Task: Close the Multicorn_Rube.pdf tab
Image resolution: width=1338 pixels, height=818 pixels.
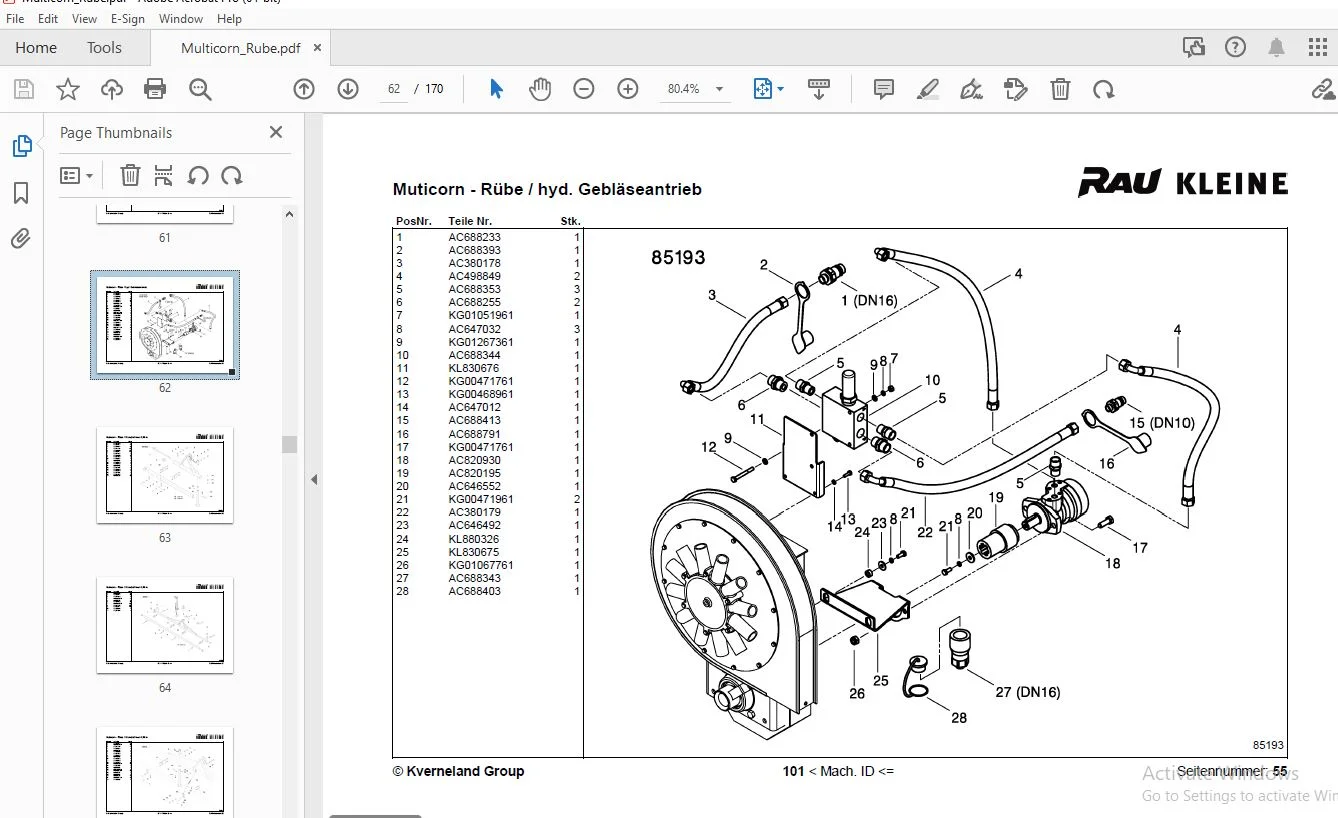Action: pos(317,47)
